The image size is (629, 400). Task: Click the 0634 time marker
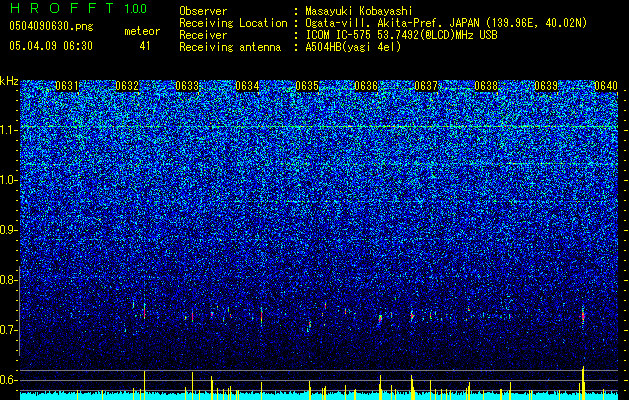click(x=247, y=86)
